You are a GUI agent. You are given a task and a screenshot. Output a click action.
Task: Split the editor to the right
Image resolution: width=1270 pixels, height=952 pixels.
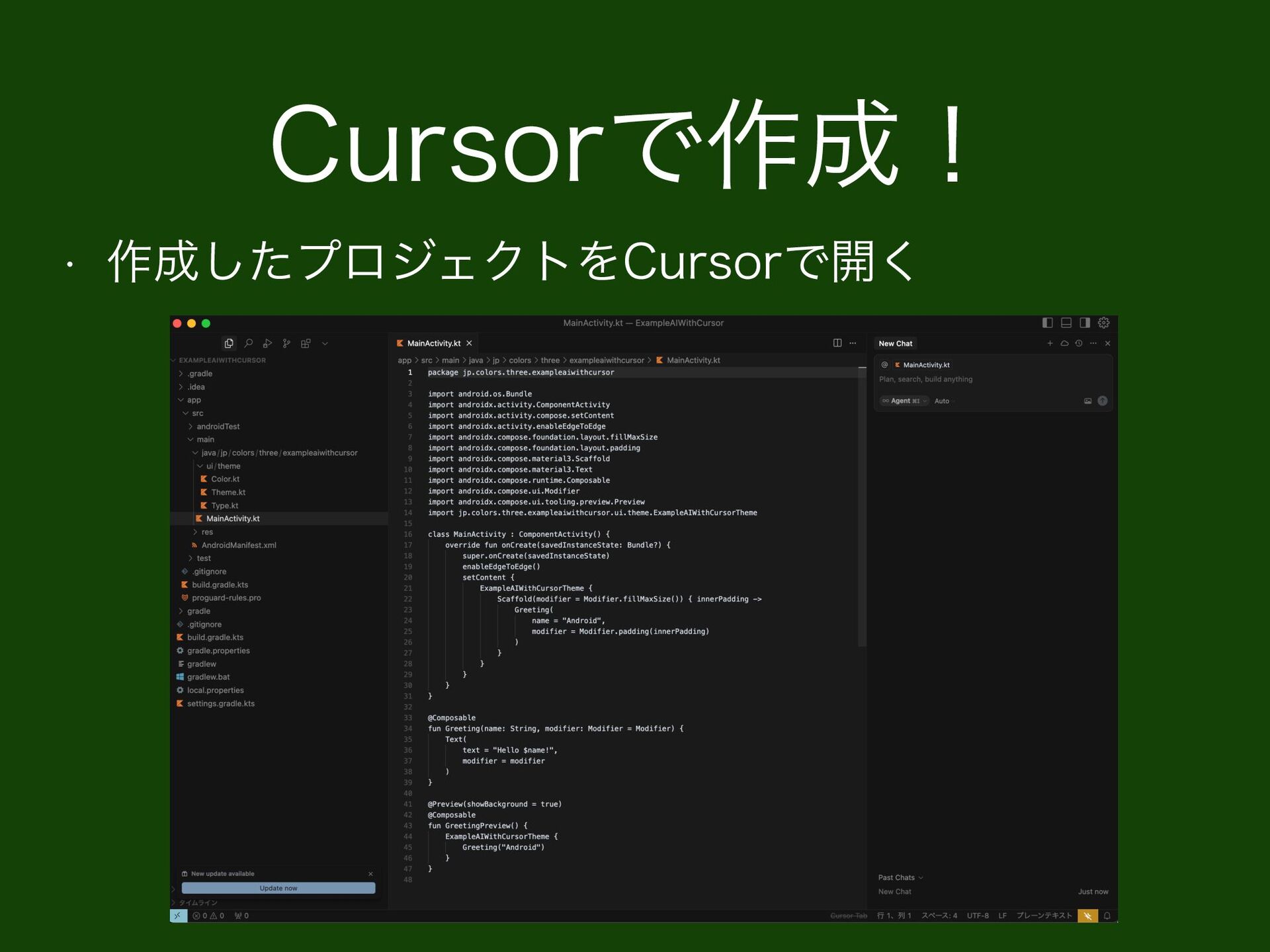(837, 343)
